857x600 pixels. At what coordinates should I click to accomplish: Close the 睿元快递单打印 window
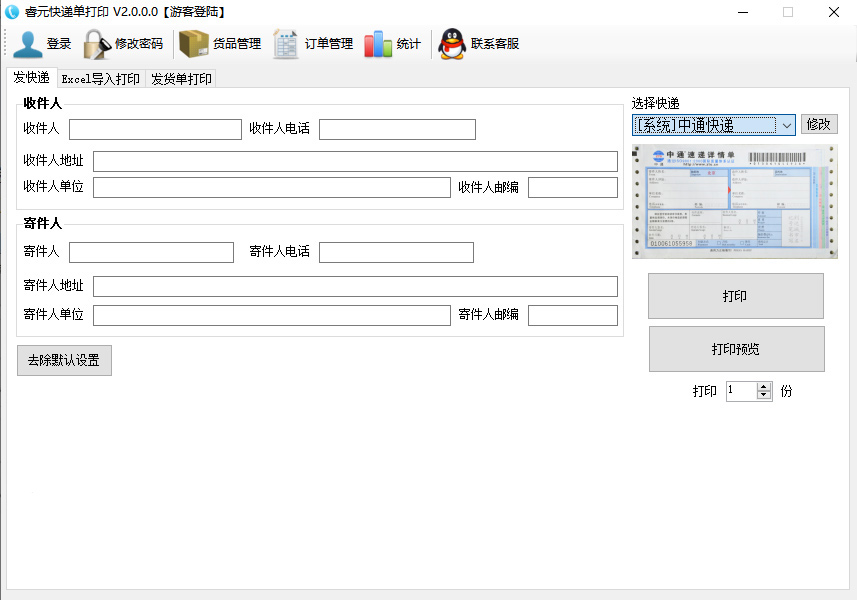tap(833, 12)
